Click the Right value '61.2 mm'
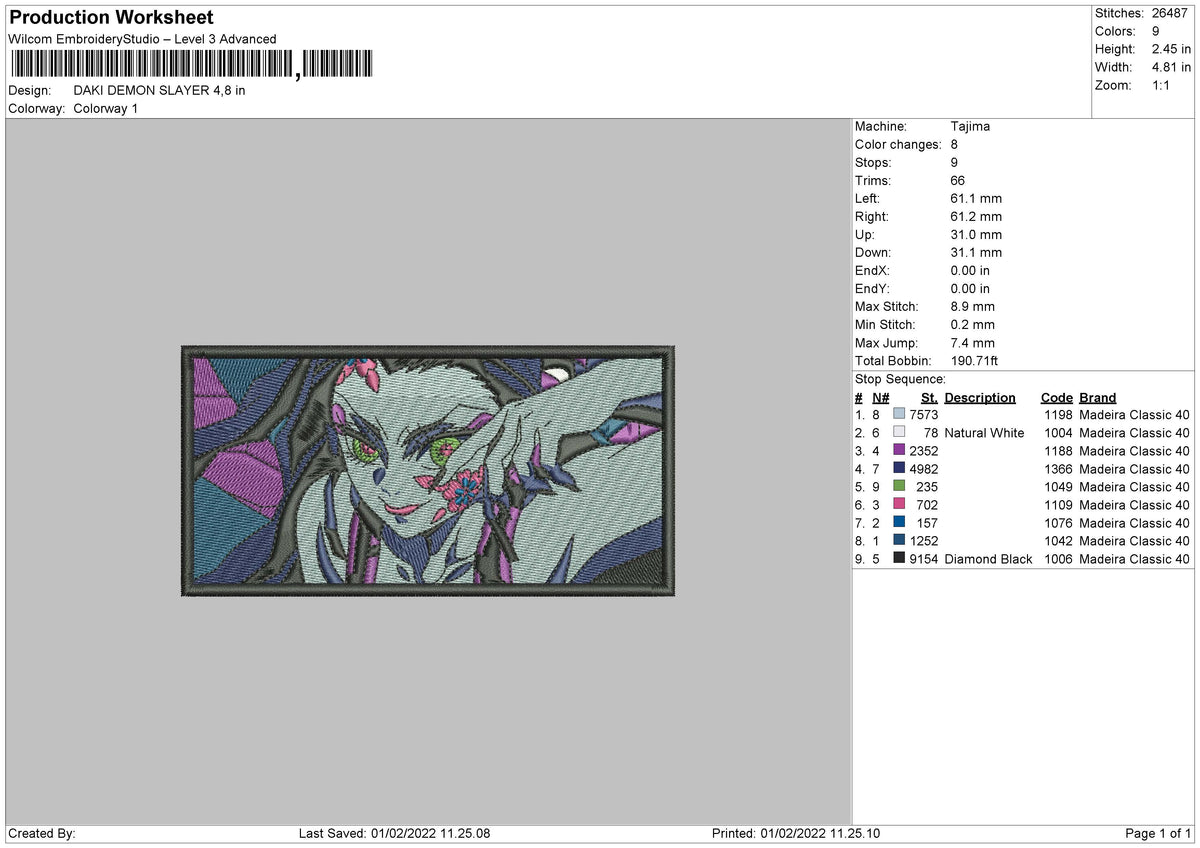 [x=976, y=217]
